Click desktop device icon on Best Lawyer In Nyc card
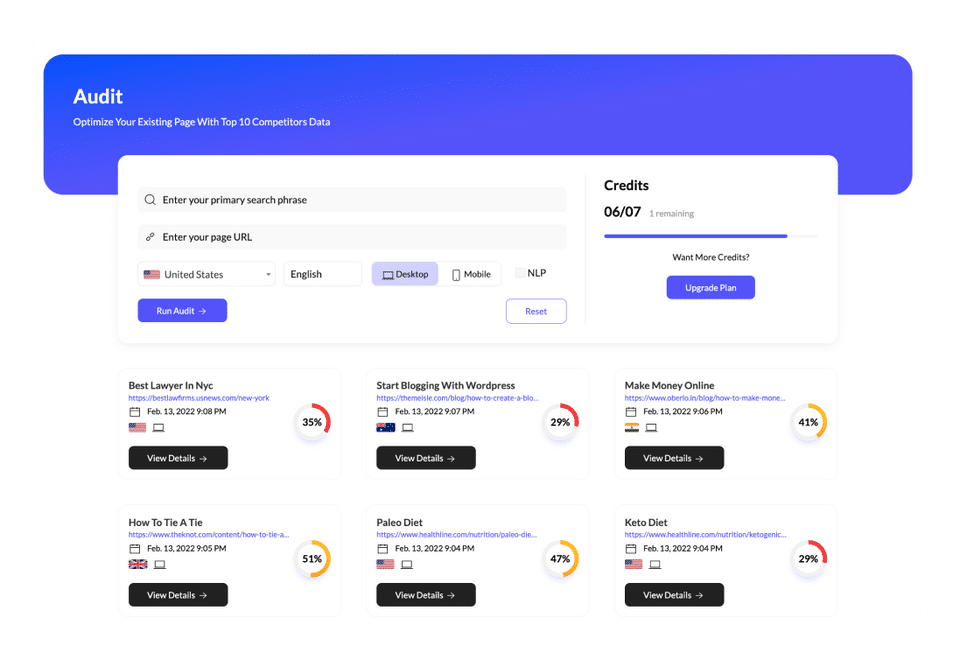Image resolution: width=960 pixels, height=661 pixels. [159, 428]
